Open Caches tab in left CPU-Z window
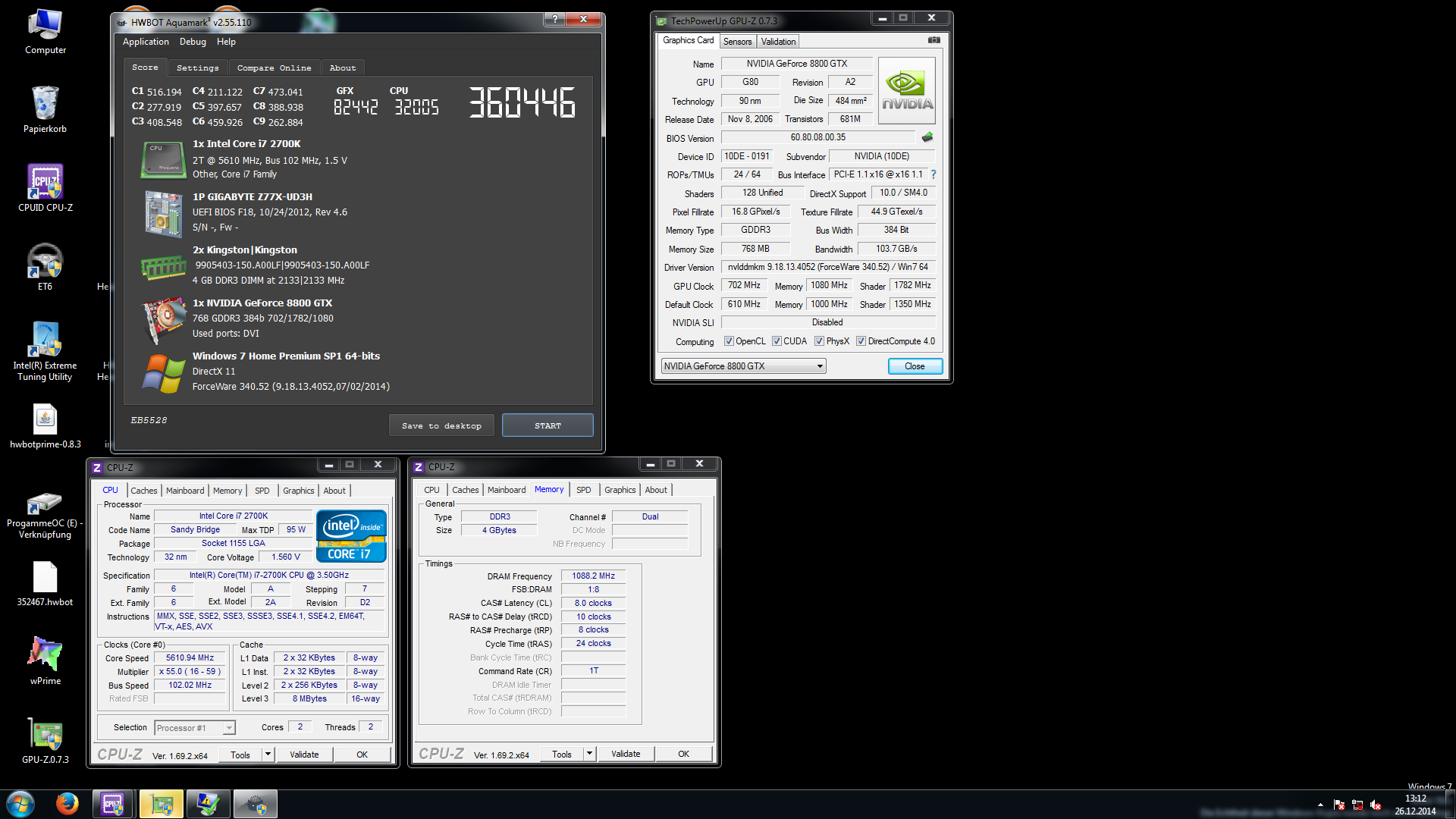This screenshot has width=1456, height=819. [x=144, y=491]
